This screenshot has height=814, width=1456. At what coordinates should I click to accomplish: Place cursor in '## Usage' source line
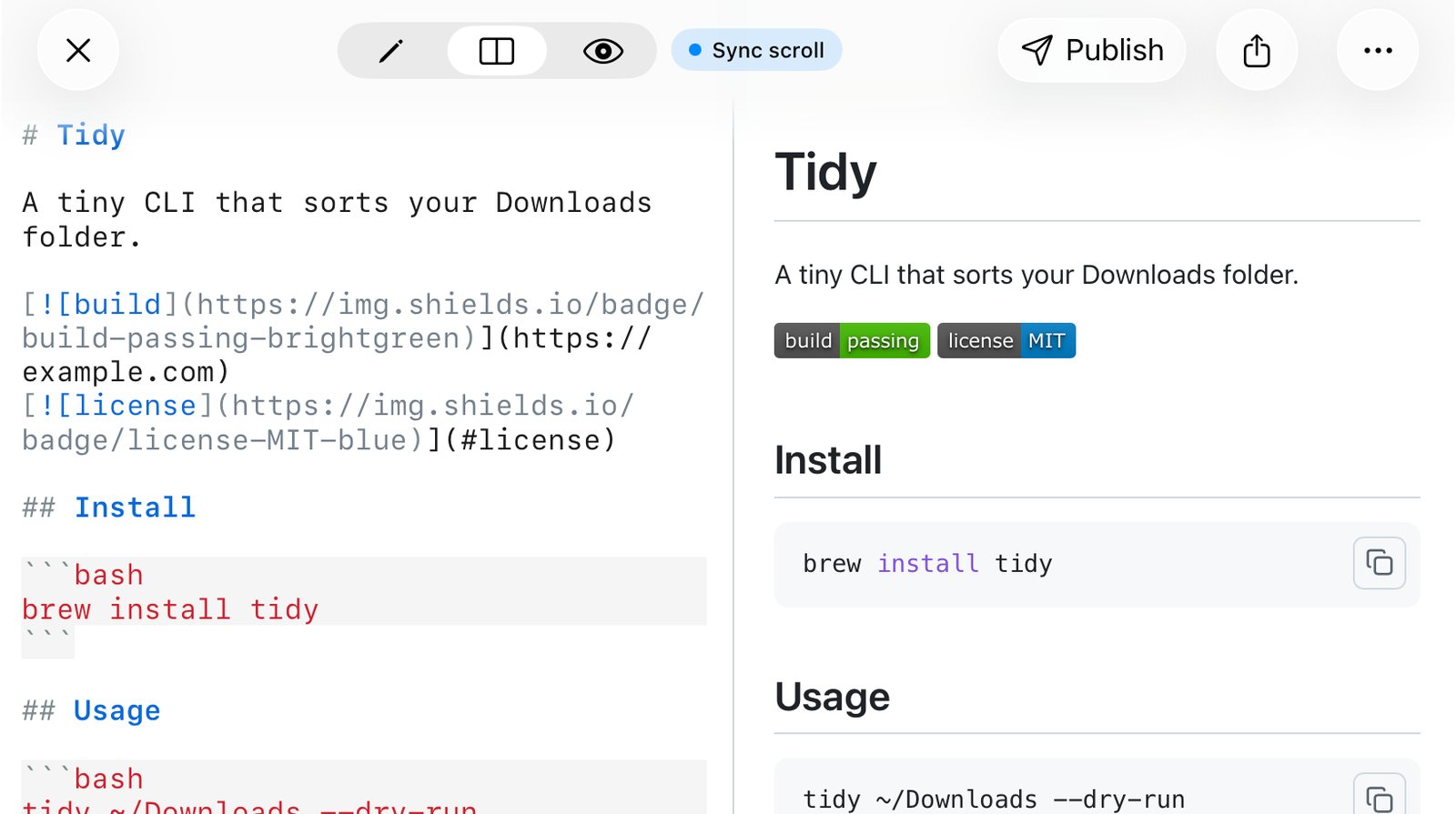(91, 710)
